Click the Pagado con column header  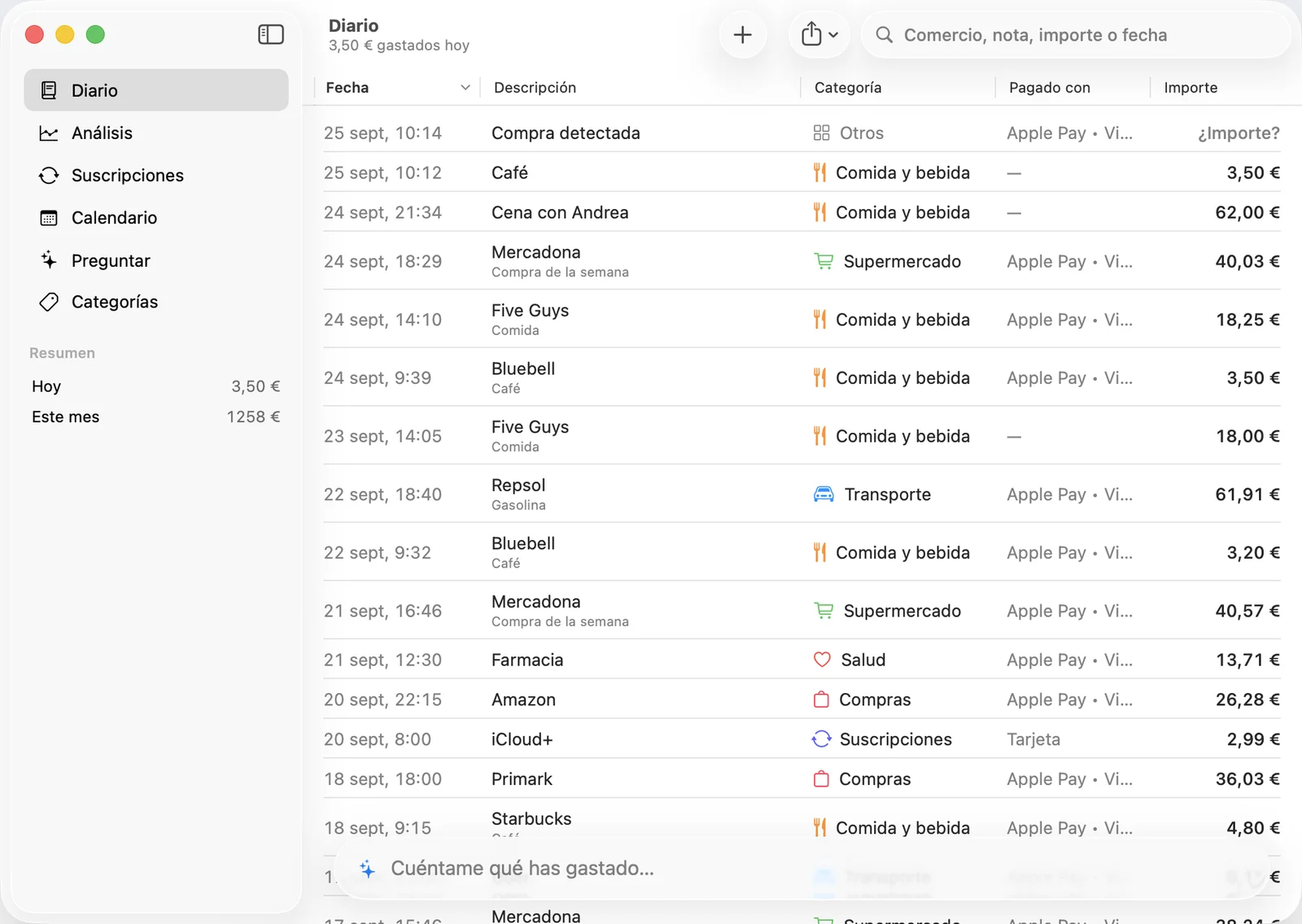tap(1049, 88)
